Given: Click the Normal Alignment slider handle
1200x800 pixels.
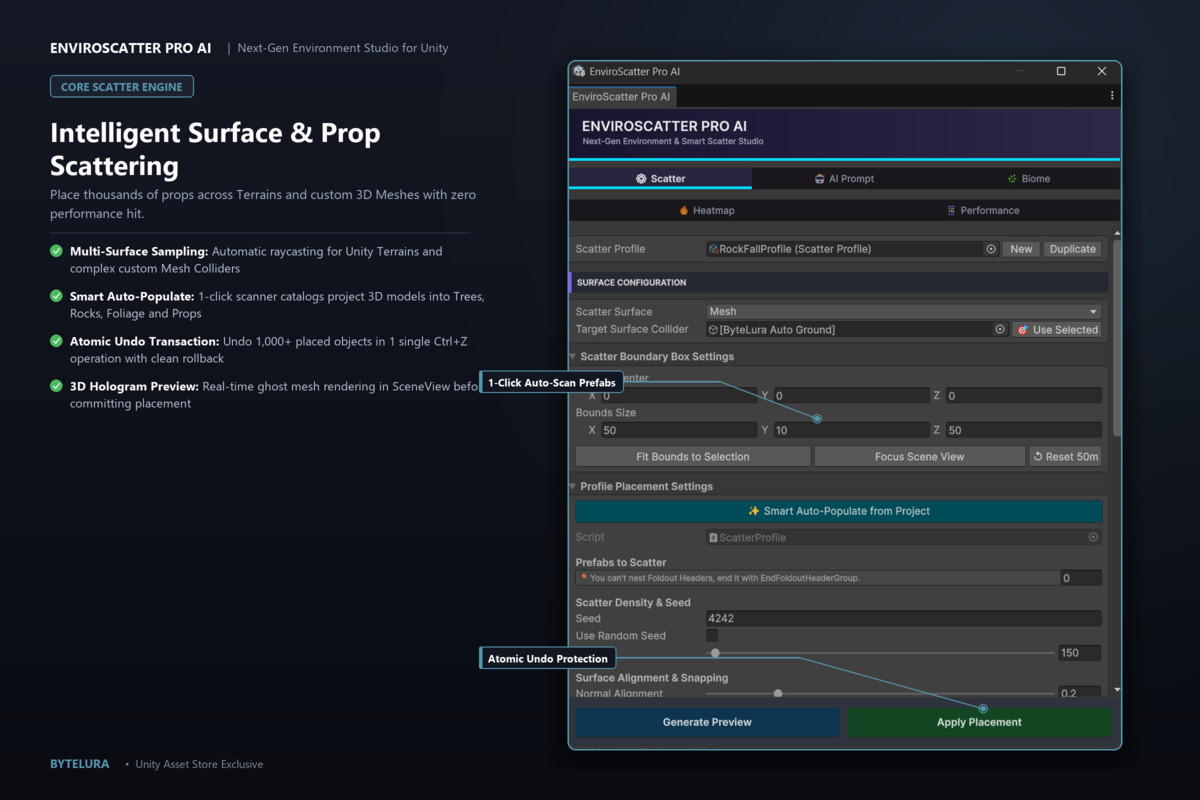Looking at the screenshot, I should [x=778, y=693].
